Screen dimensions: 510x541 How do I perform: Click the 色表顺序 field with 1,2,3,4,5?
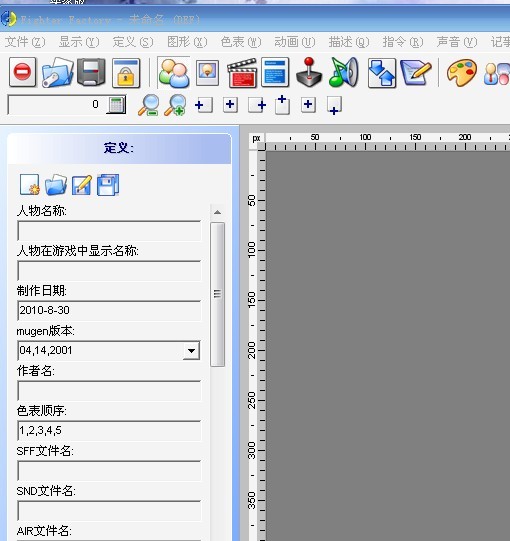(109, 431)
